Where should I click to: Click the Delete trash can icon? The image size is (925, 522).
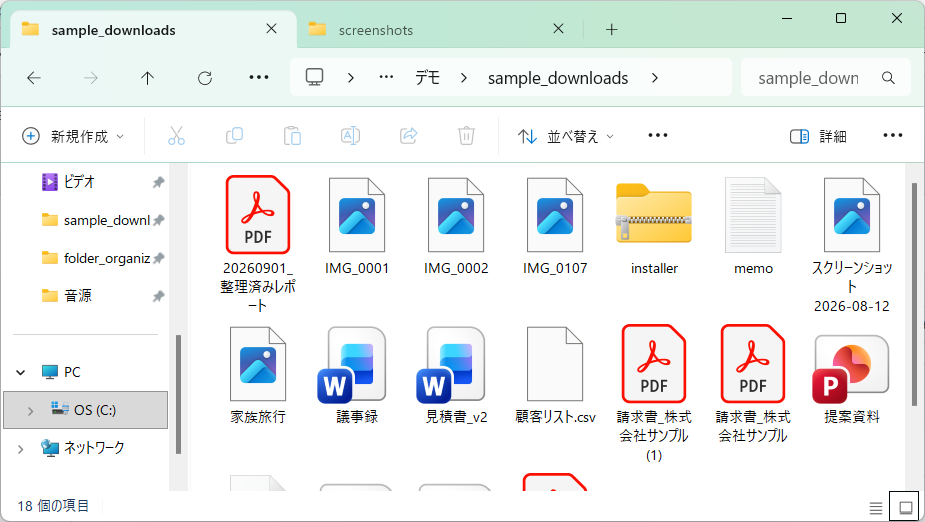point(466,136)
